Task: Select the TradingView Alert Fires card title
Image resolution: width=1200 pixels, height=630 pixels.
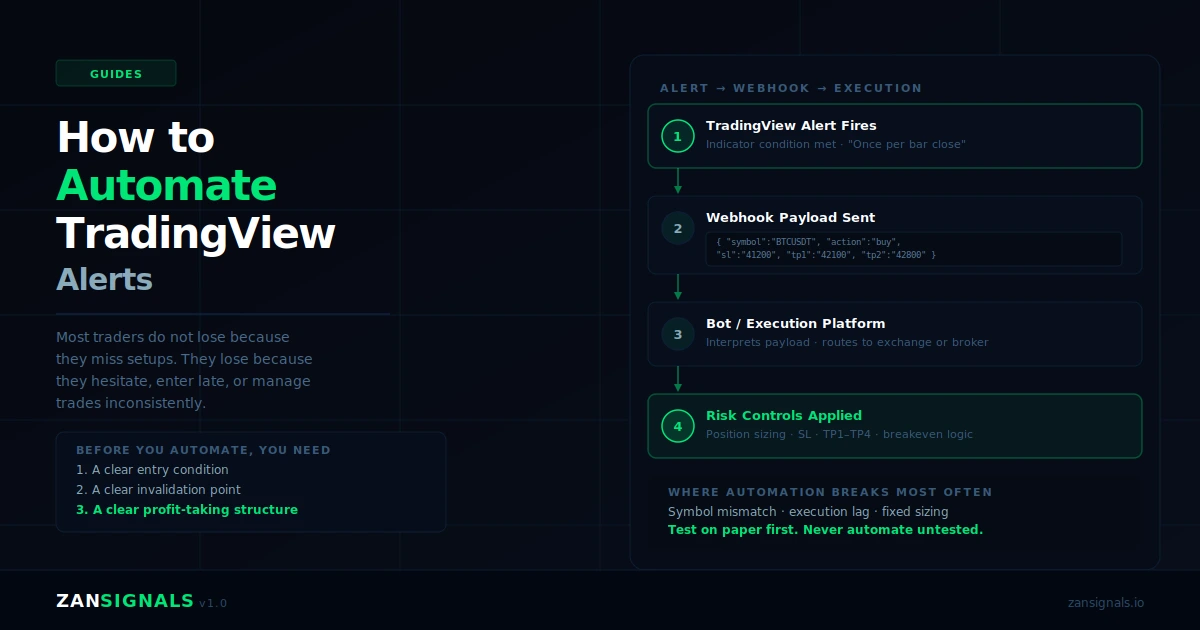Action: [791, 126]
